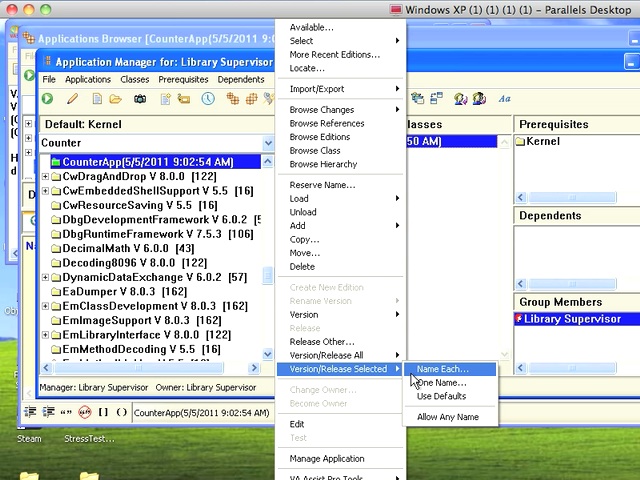Click the tag label toolbar icon
The image size is (640, 480).
click(184, 98)
